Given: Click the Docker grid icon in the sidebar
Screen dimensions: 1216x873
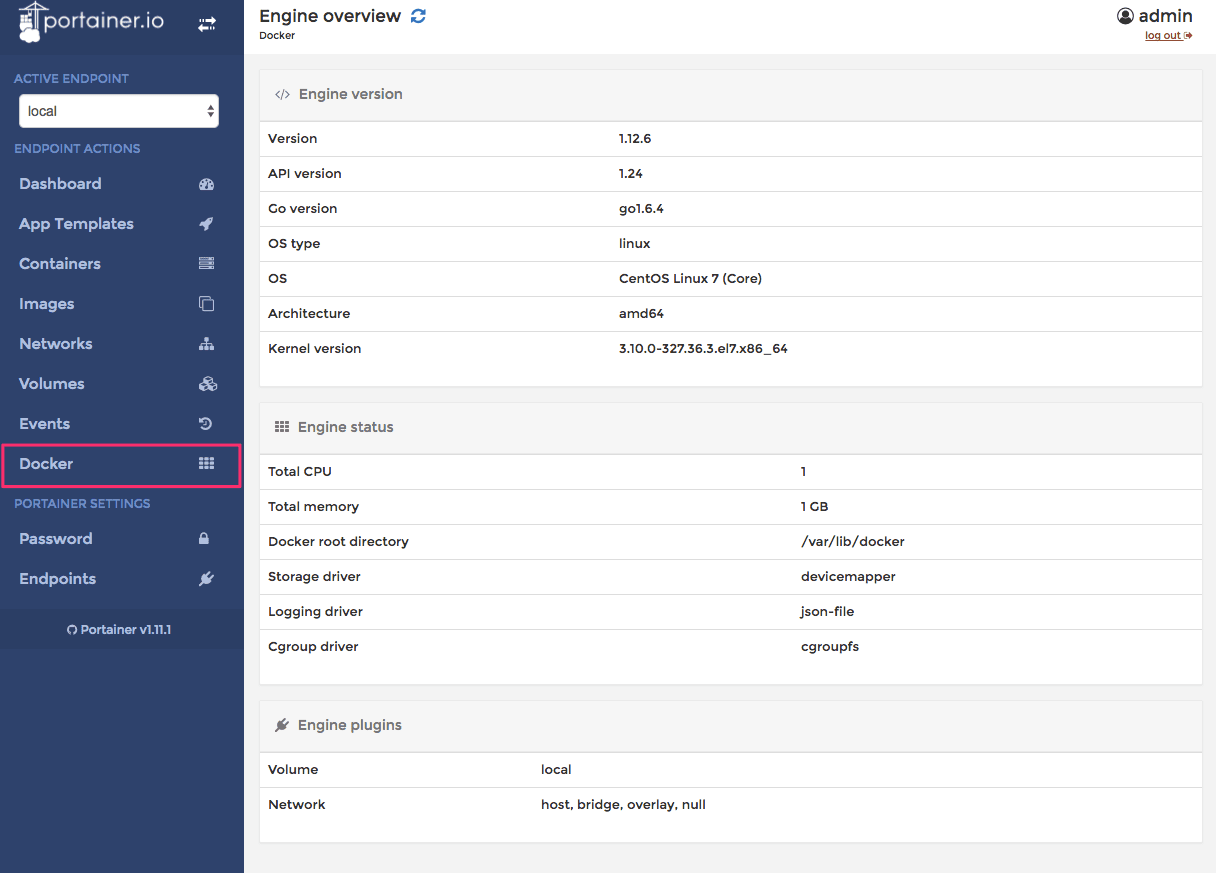Looking at the screenshot, I should 207,464.
